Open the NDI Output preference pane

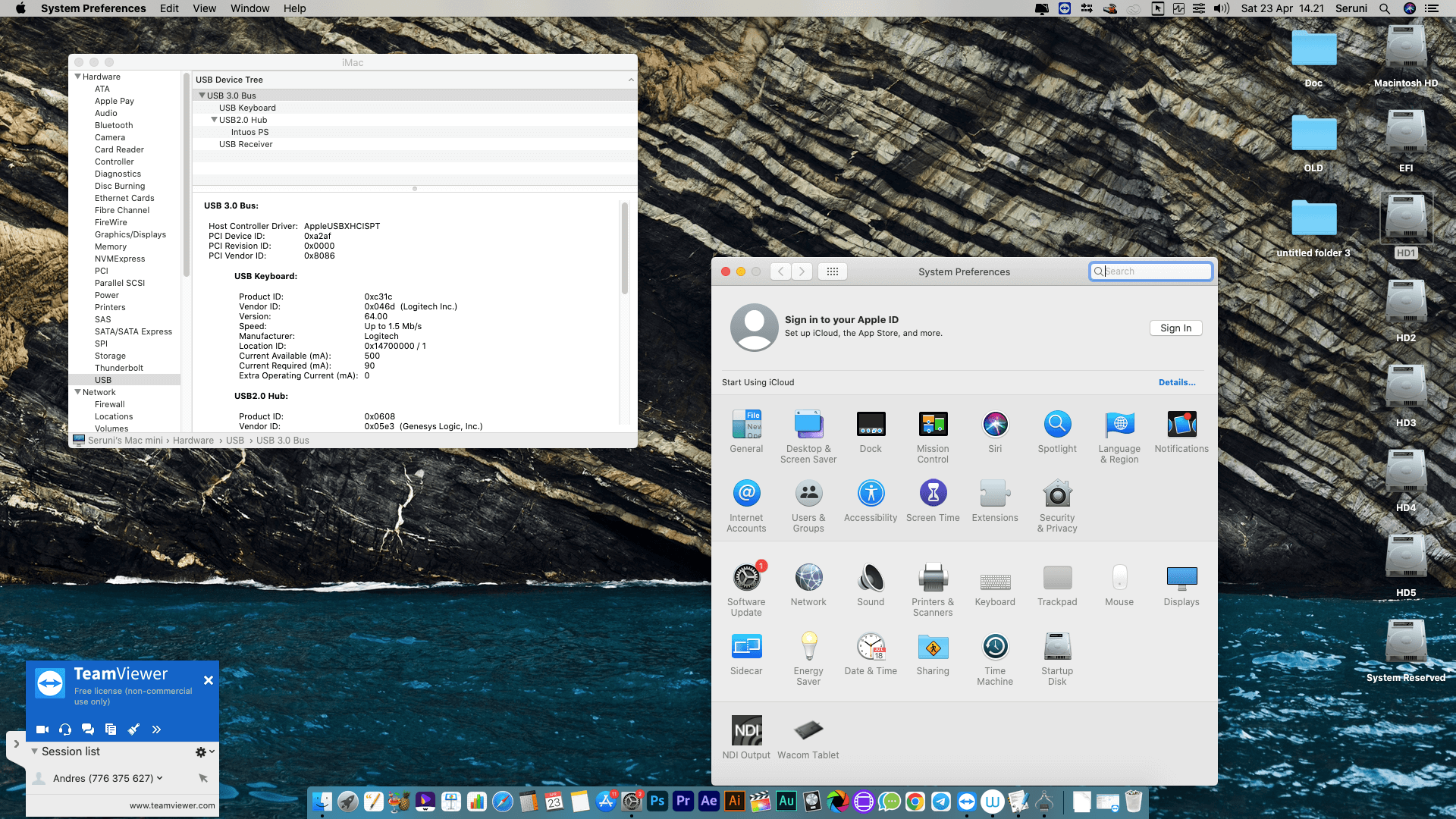pyautogui.click(x=746, y=738)
